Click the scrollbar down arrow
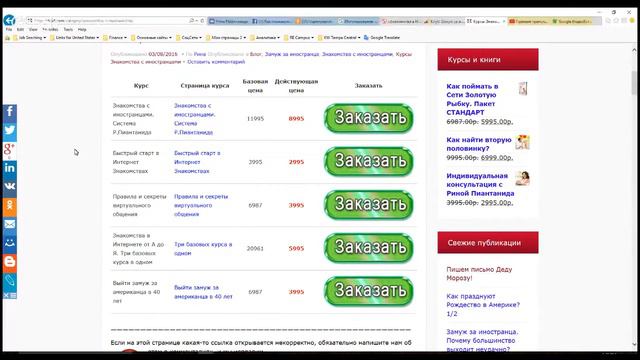 634,344
